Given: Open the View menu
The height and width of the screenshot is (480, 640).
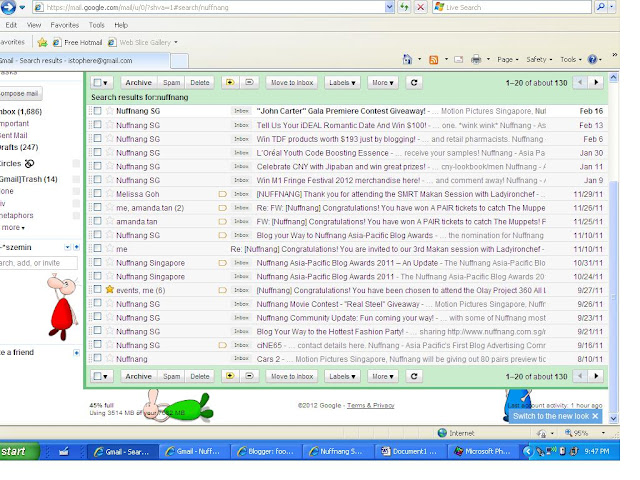Looking at the screenshot, I should click(34, 25).
